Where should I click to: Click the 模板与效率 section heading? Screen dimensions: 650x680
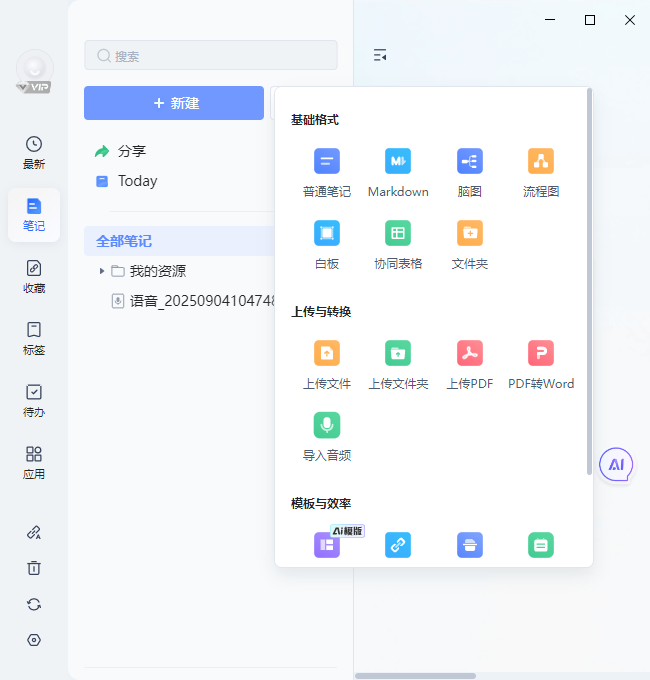point(320,503)
